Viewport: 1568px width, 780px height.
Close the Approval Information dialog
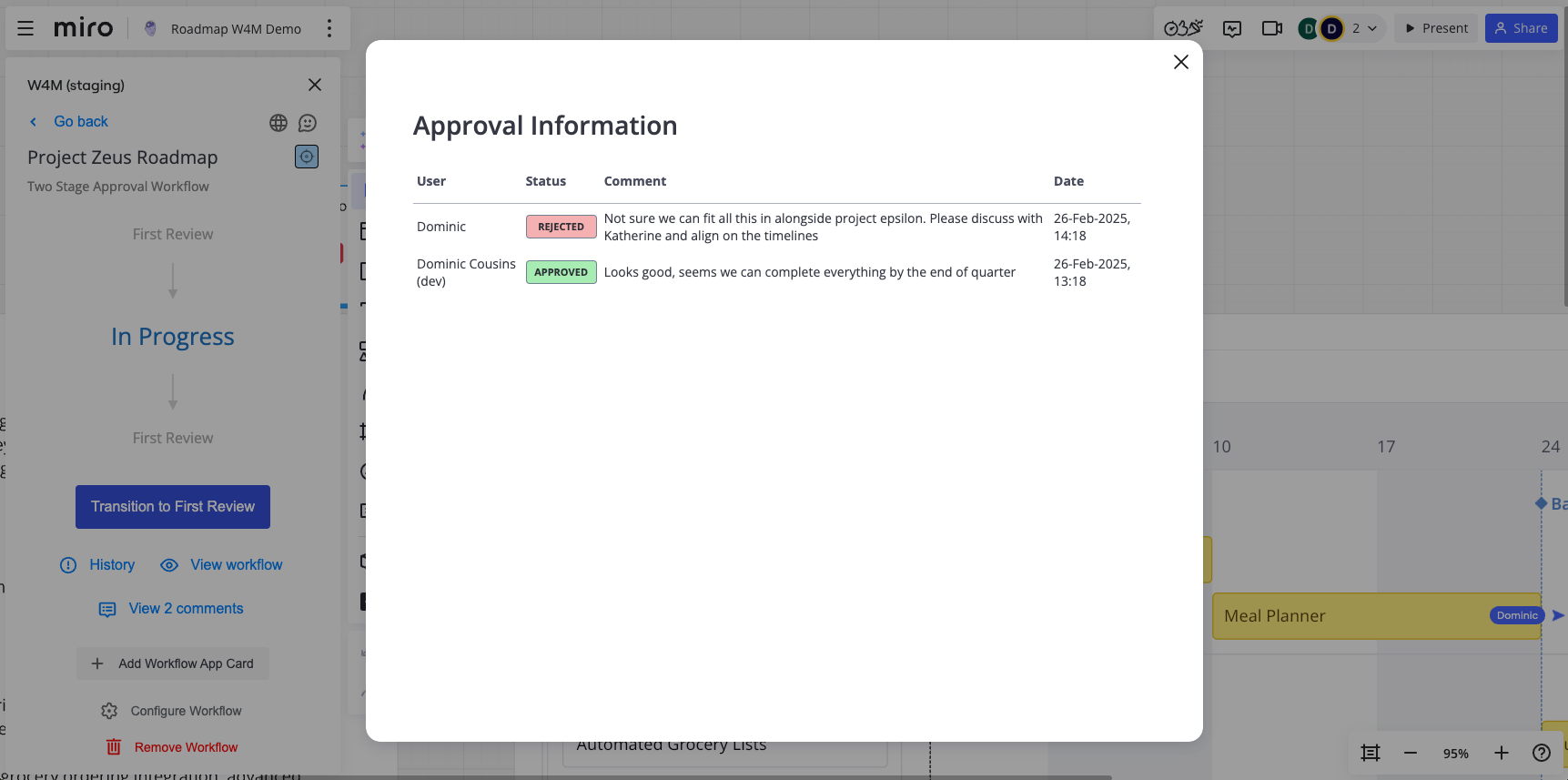[1180, 62]
